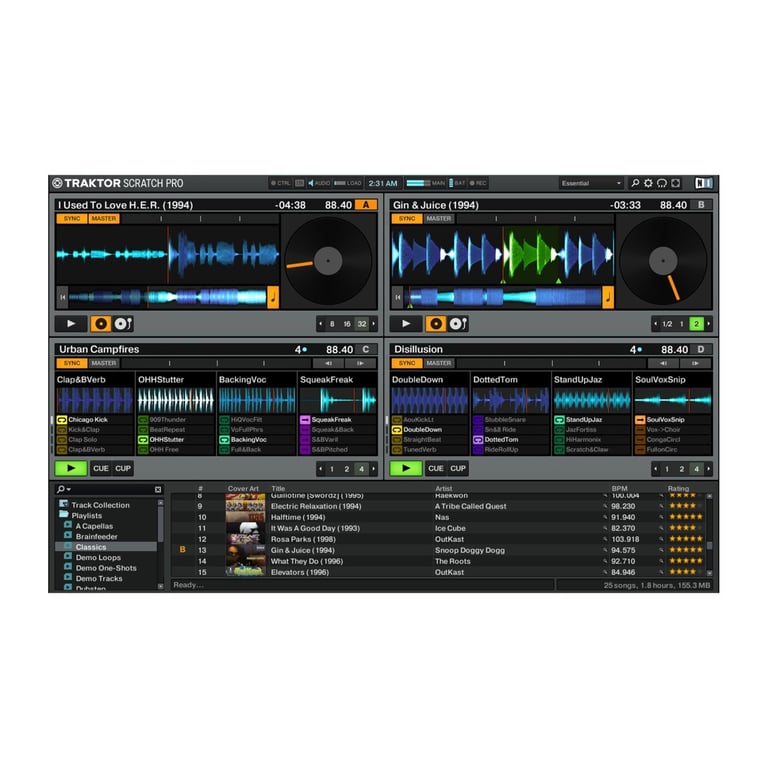Toggle Deck A key lock note icon

(273, 297)
